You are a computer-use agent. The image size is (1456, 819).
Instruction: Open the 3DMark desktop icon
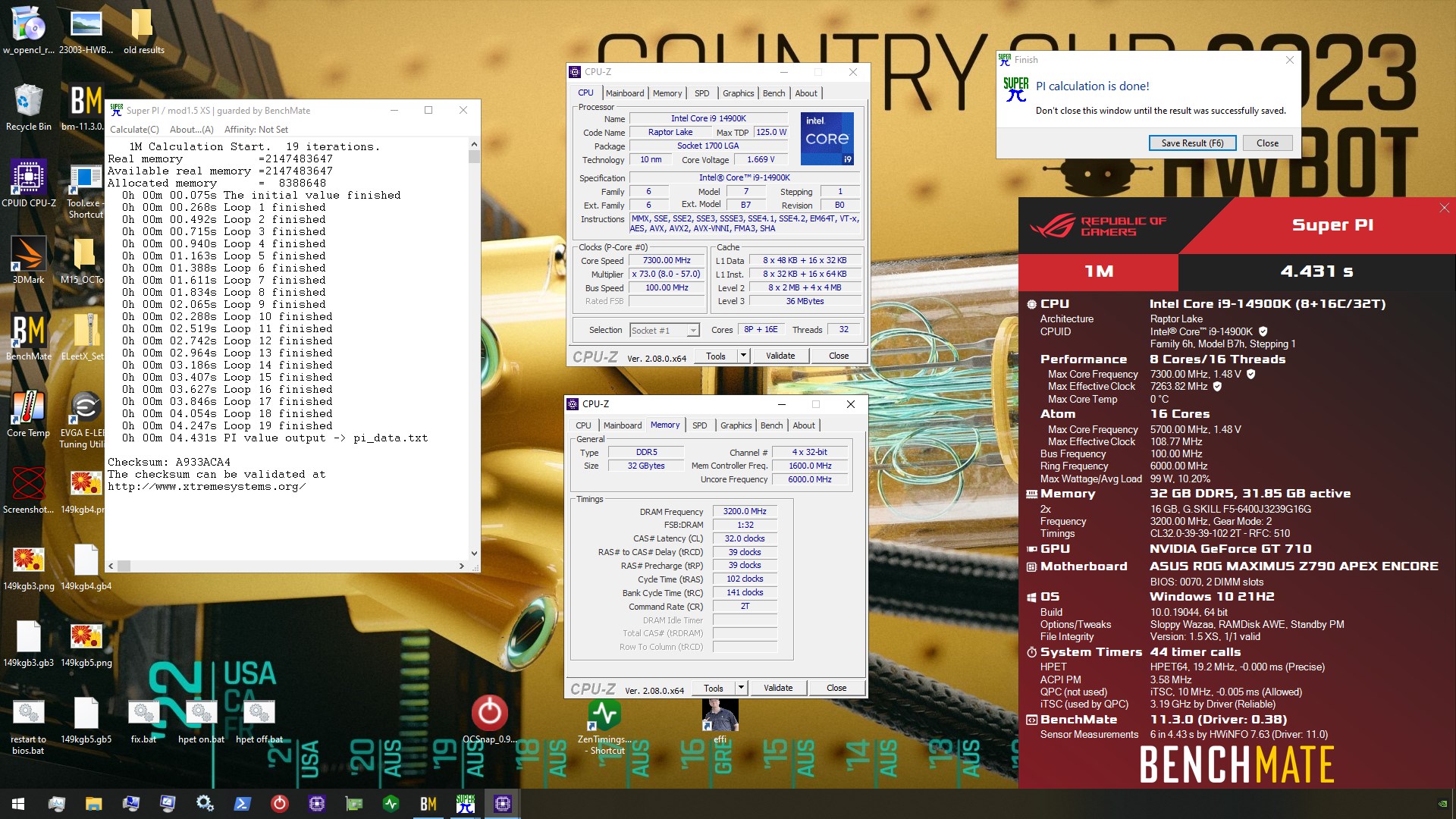pos(28,259)
